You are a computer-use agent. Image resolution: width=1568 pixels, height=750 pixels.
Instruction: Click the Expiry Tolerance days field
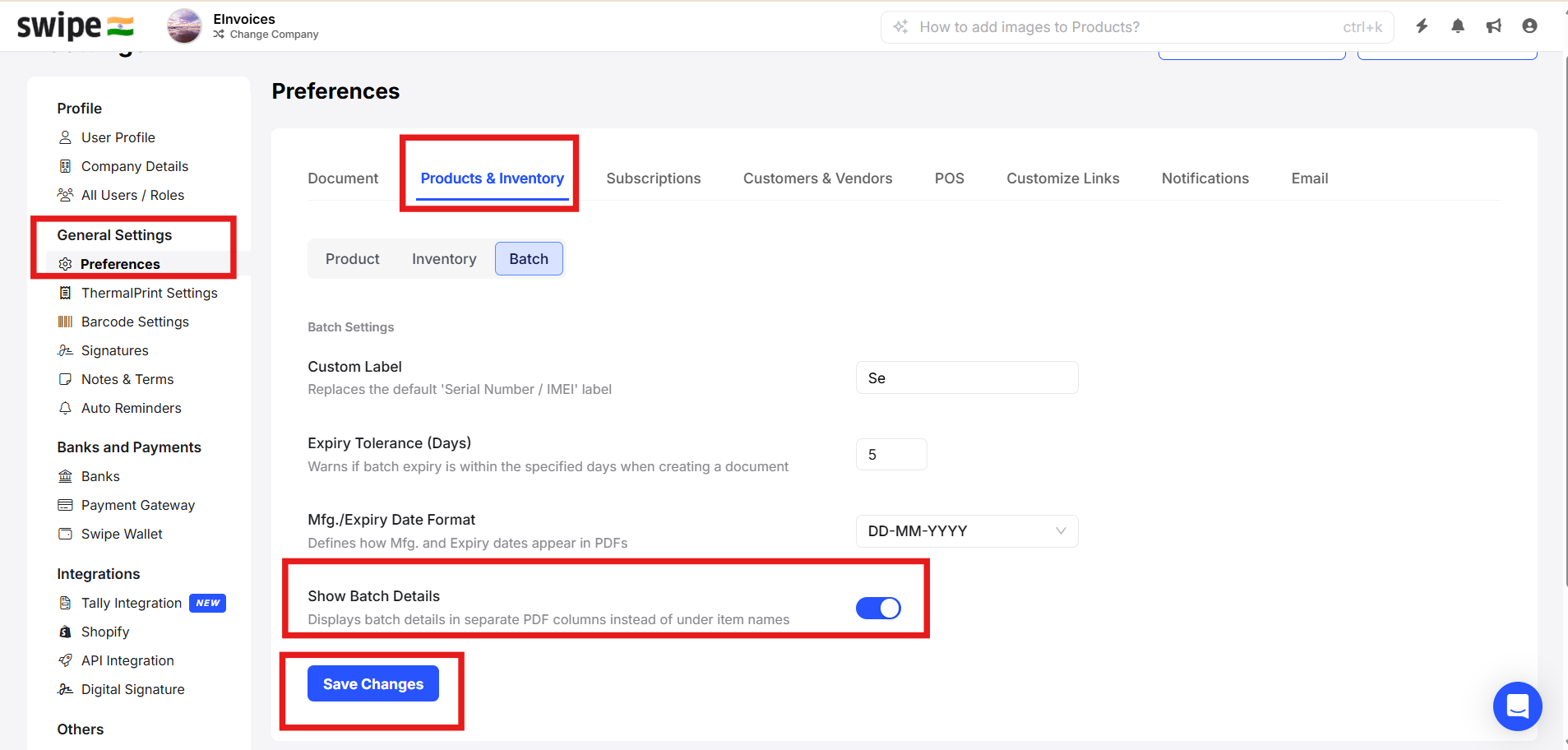[x=891, y=455]
